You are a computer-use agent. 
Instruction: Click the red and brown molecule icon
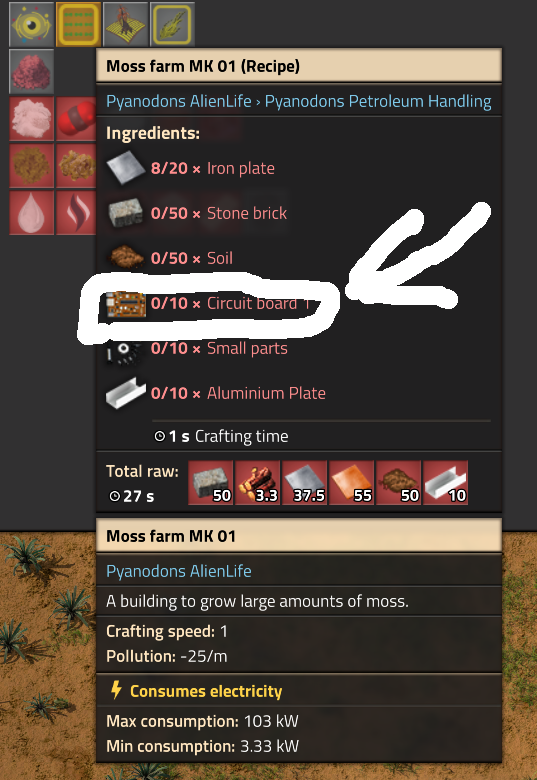coord(76,118)
